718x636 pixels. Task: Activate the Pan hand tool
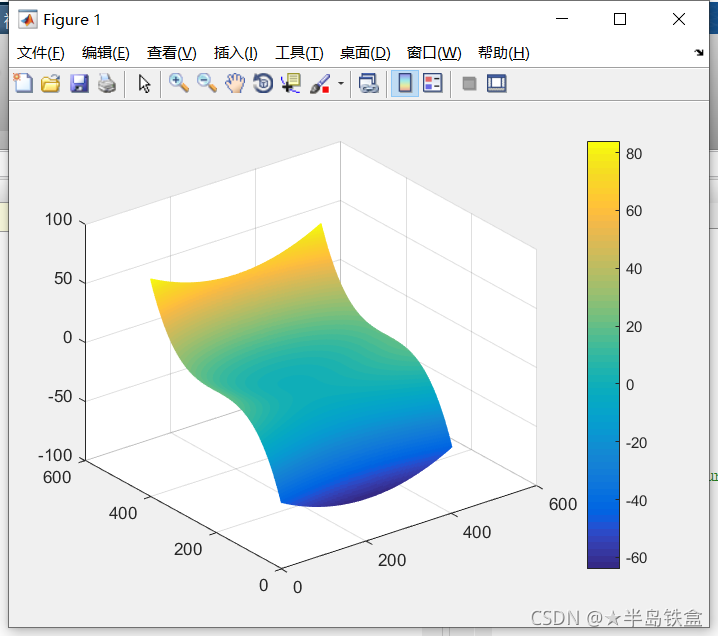[235, 84]
